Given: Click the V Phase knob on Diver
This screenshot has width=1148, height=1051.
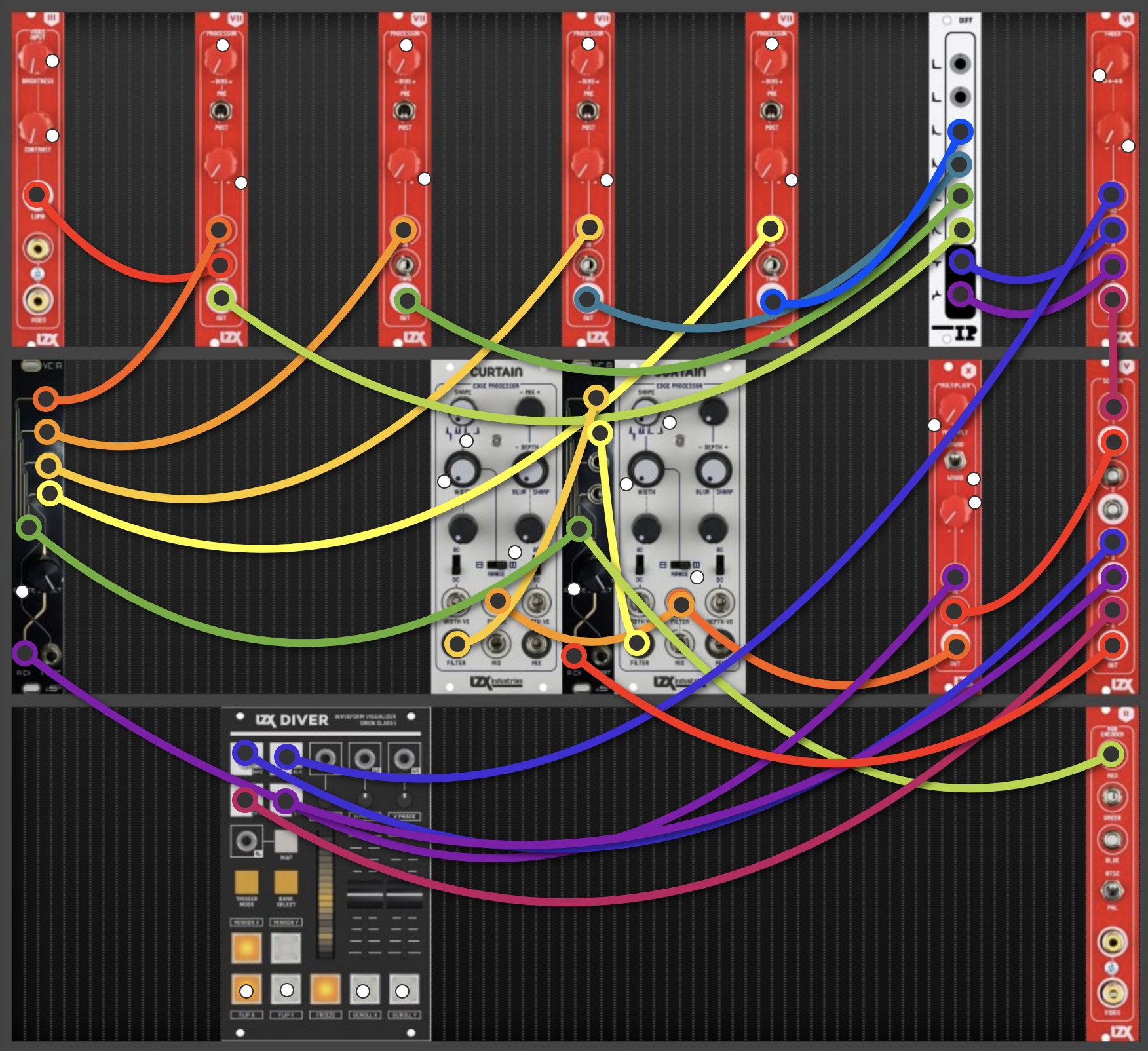Looking at the screenshot, I should (404, 798).
